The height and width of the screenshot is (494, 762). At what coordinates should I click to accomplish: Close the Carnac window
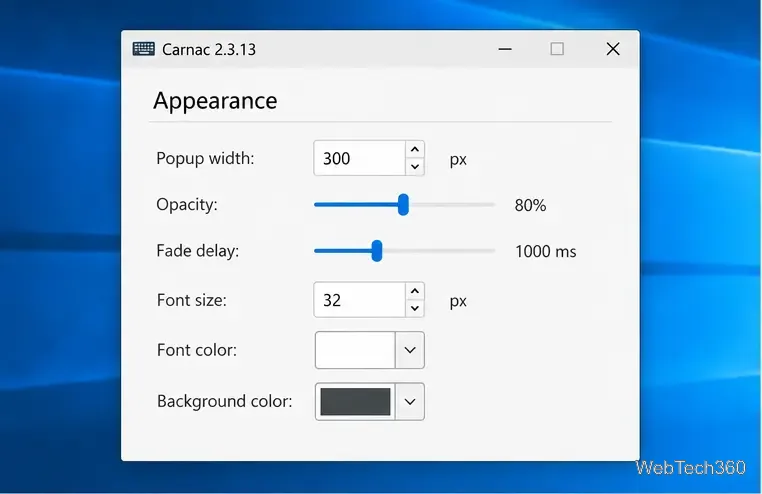(613, 49)
